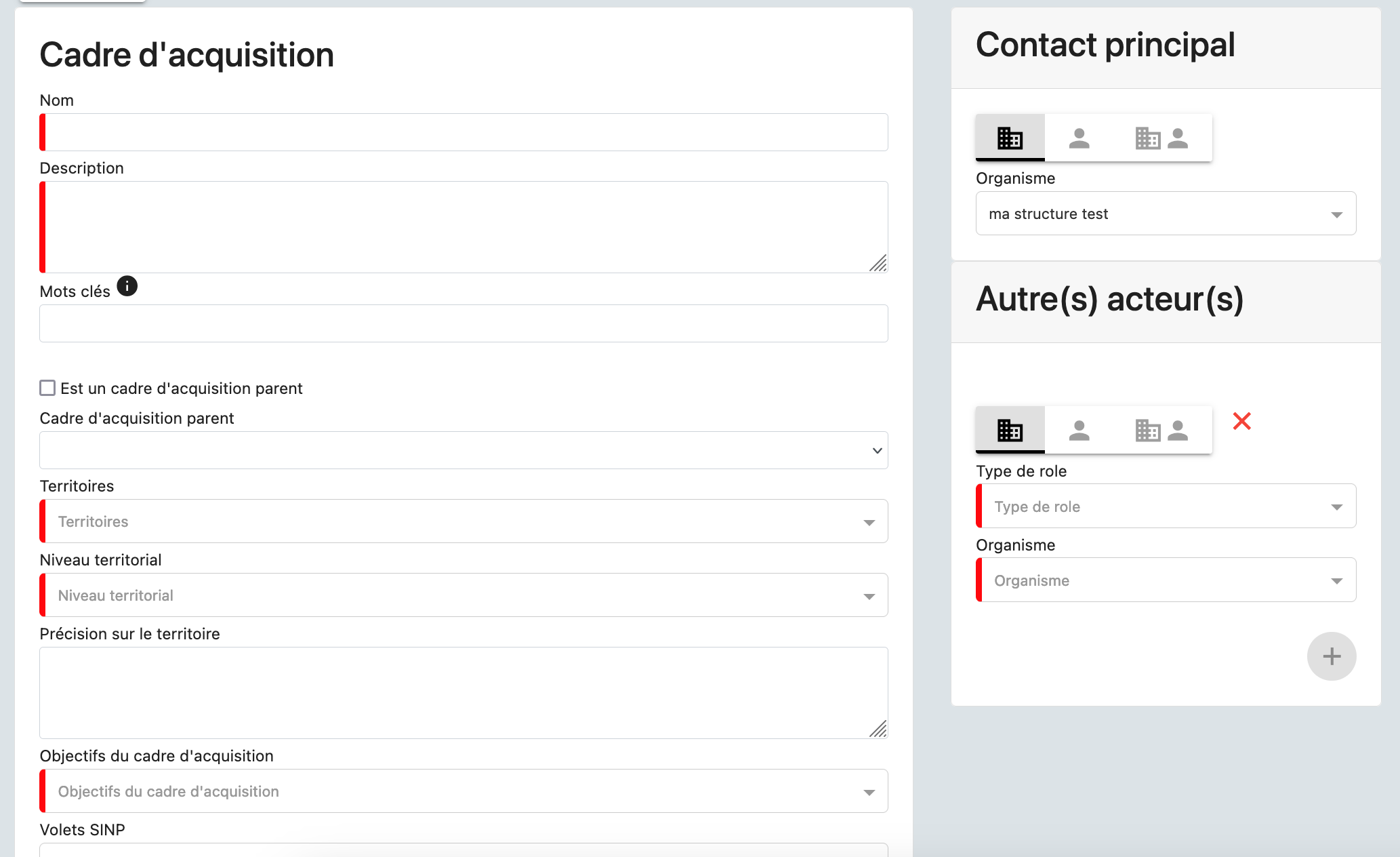The image size is (1400, 857).
Task: Focus Précision sur le territoire text area
Action: tap(464, 693)
